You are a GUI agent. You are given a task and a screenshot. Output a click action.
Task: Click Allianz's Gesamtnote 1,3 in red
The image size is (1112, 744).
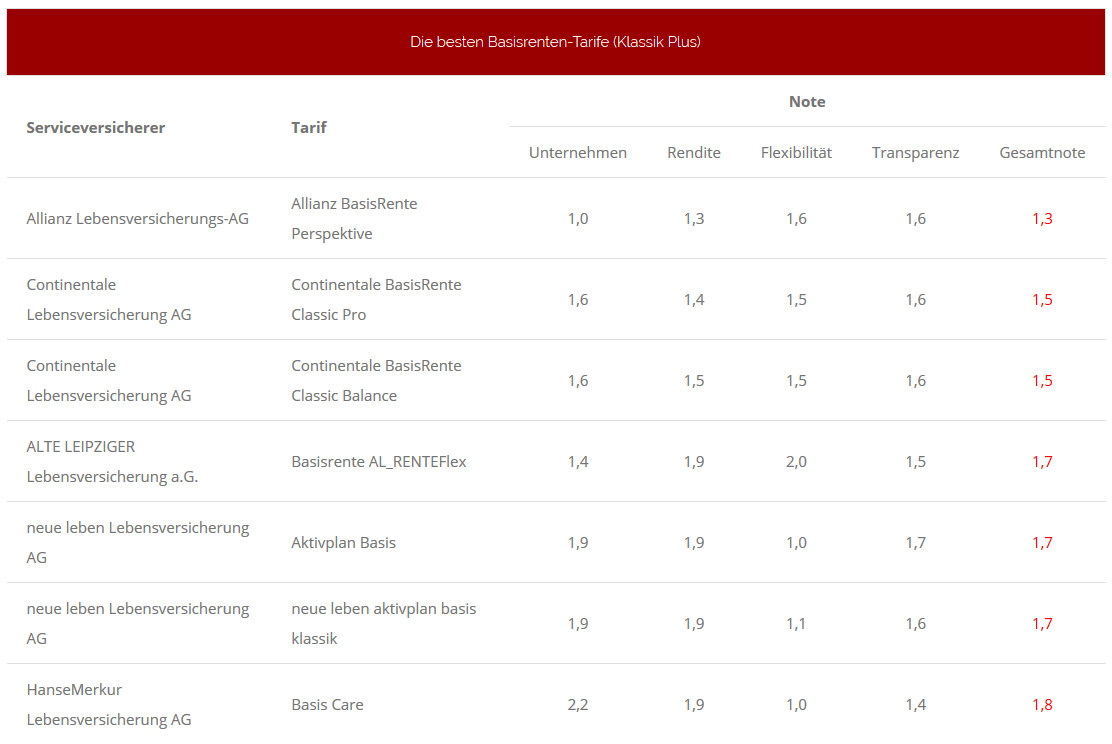[x=1042, y=218]
